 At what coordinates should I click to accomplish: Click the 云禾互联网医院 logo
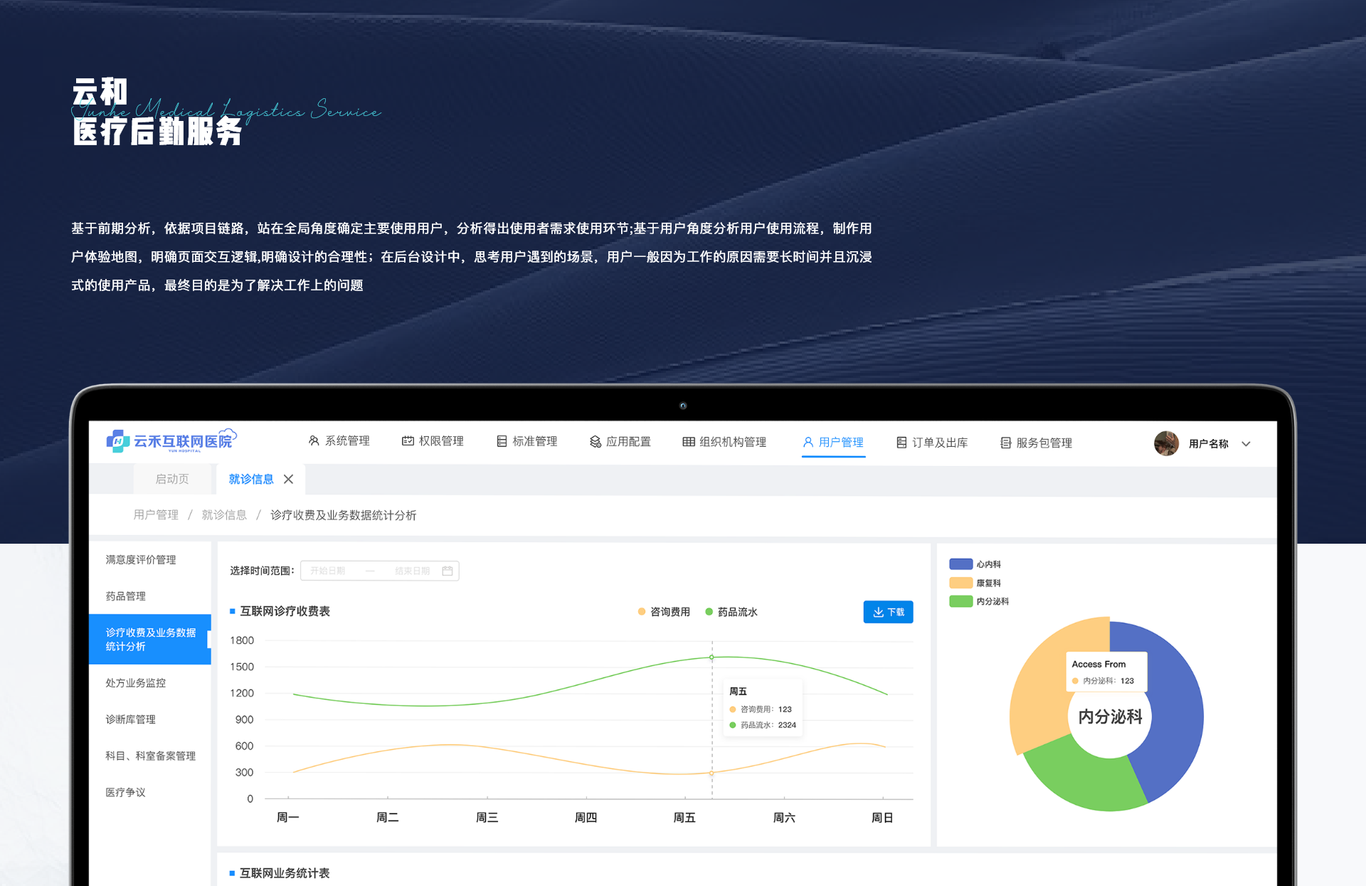pyautogui.click(x=171, y=441)
